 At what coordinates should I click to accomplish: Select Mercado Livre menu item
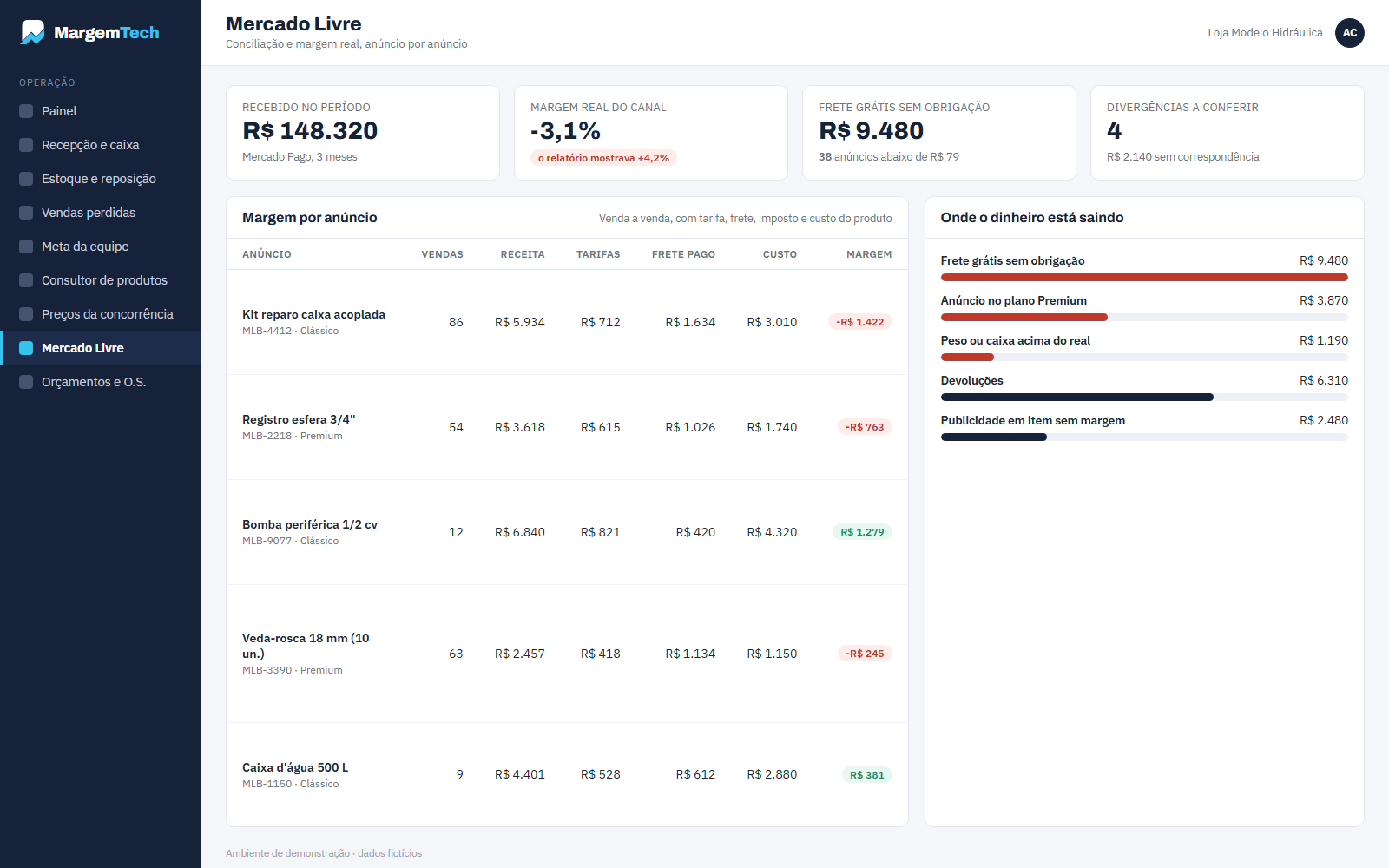101,348
